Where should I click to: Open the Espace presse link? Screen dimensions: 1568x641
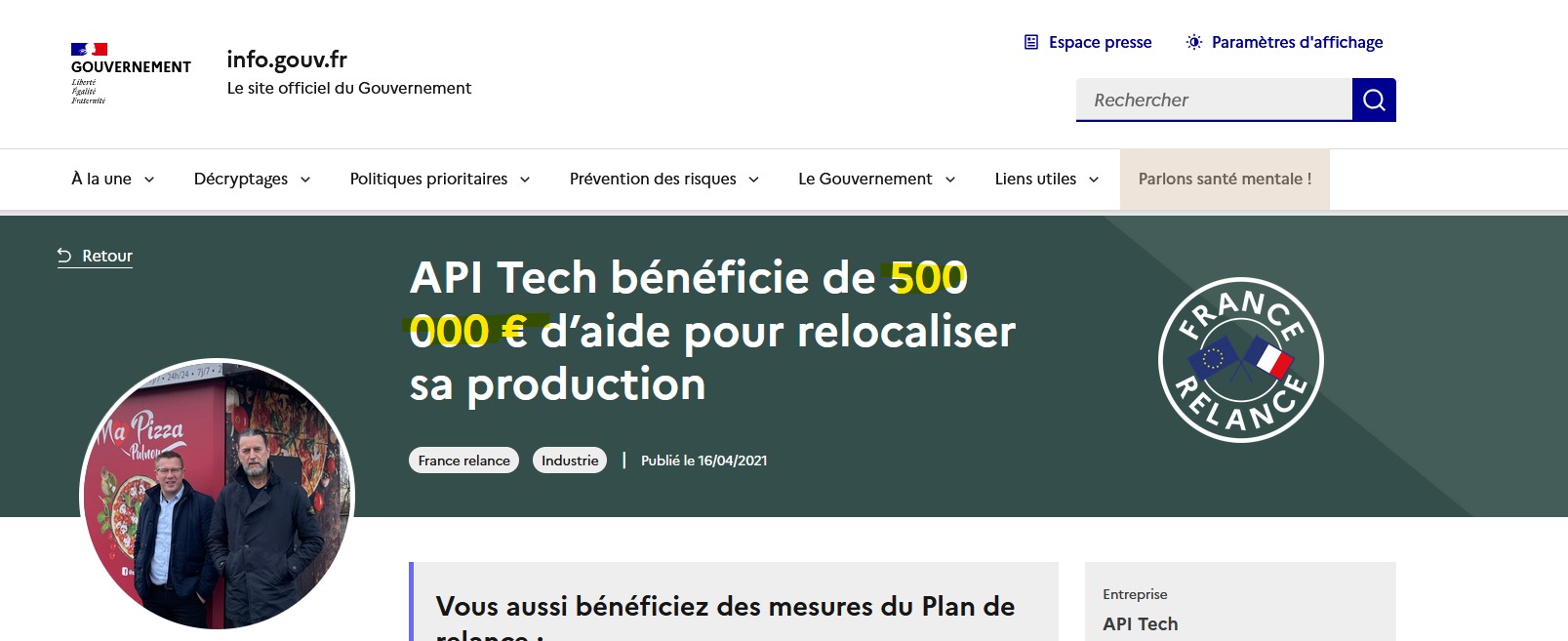coord(1100,42)
